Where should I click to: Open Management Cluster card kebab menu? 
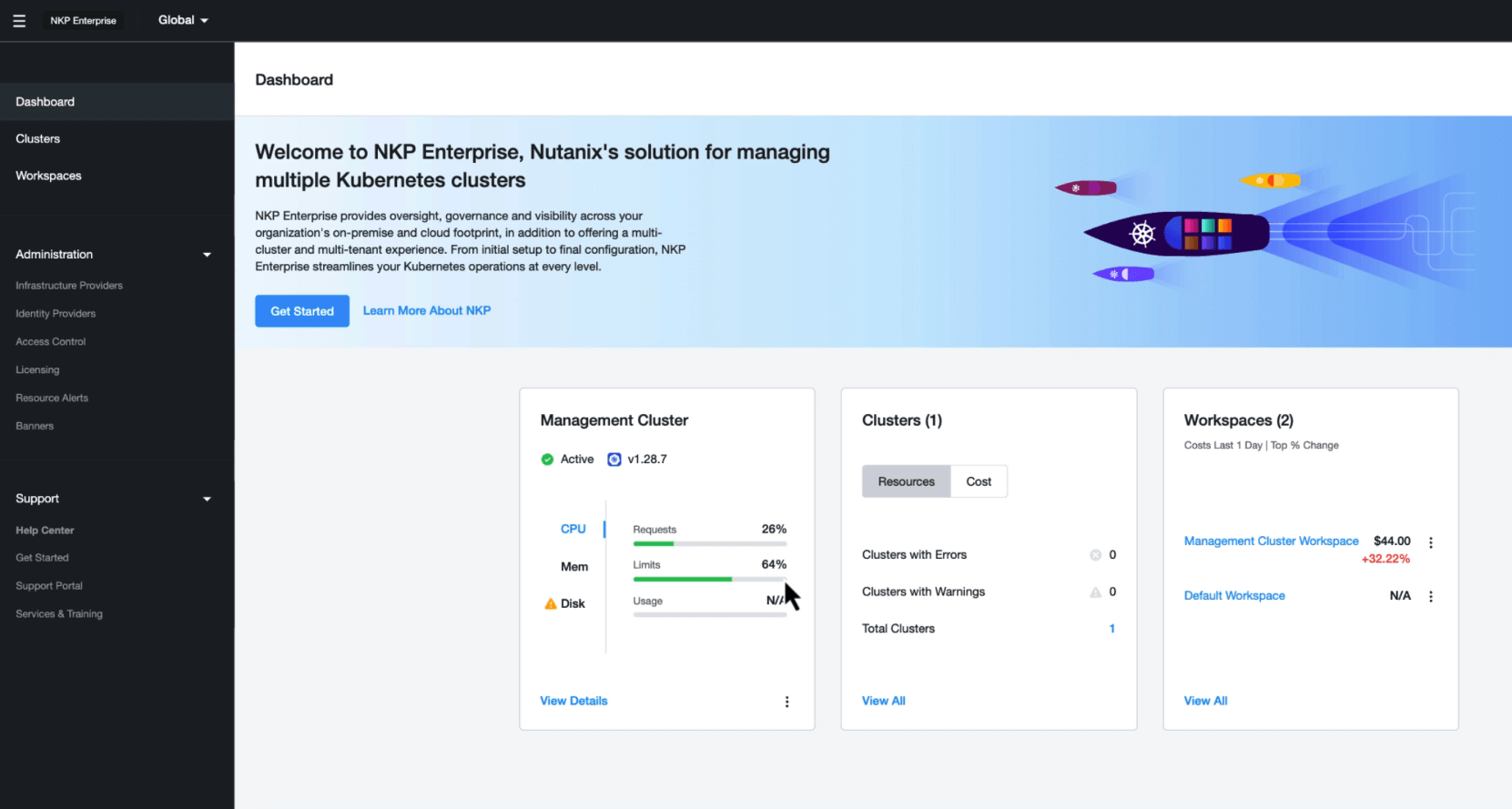(x=787, y=702)
